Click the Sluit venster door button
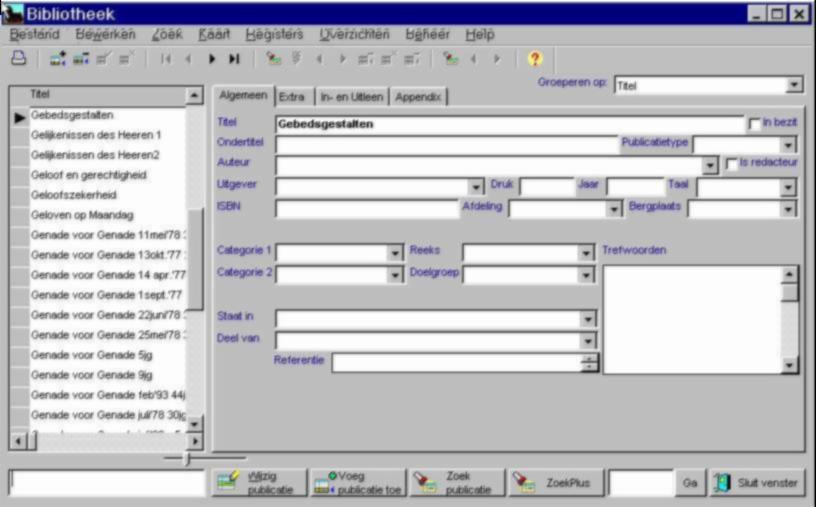The height and width of the screenshot is (507, 816). 757,483
